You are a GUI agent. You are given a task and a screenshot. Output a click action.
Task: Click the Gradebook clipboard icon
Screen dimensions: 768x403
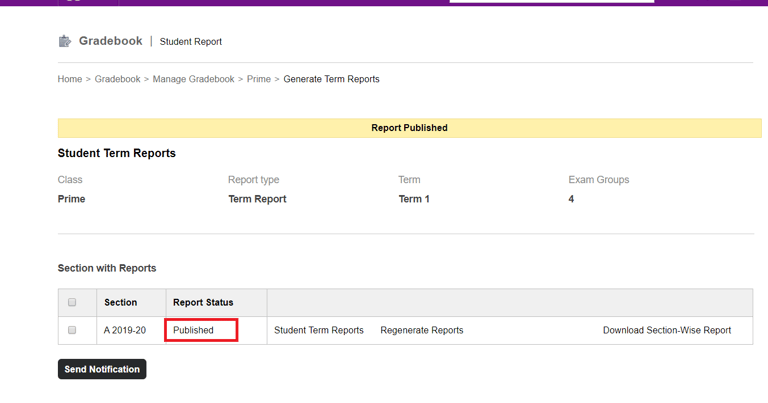65,41
